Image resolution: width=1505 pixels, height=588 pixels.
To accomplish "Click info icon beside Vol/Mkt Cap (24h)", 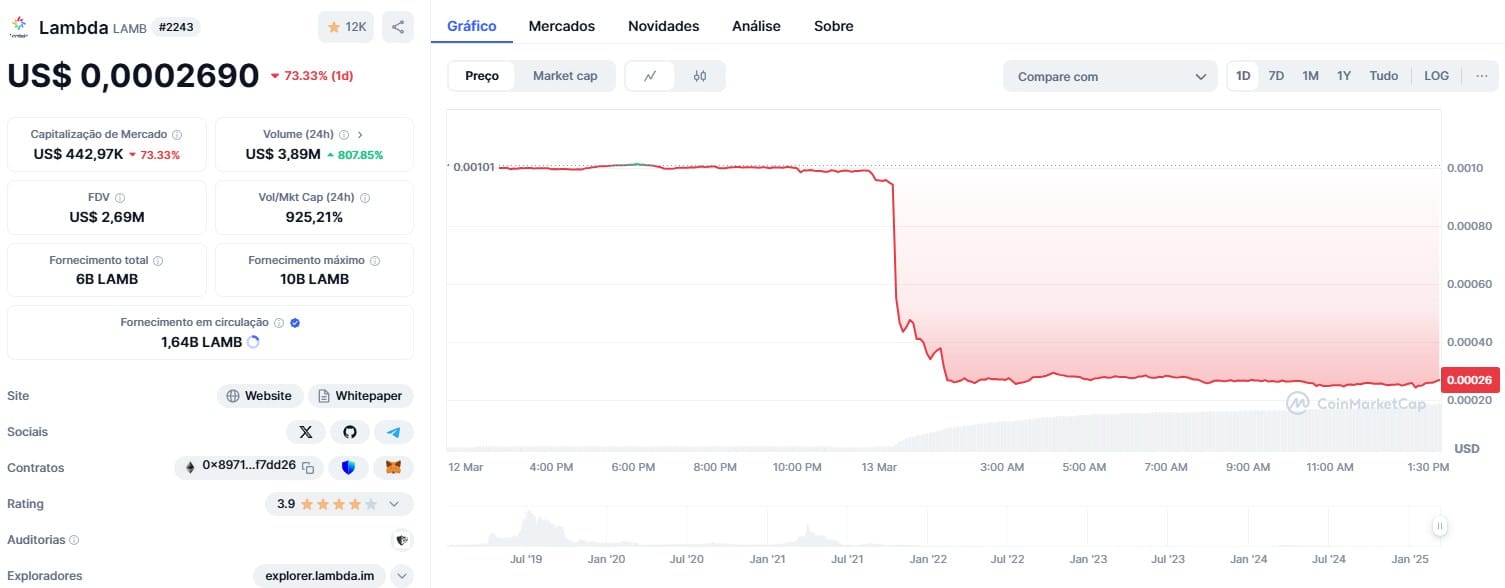I will [x=365, y=198].
